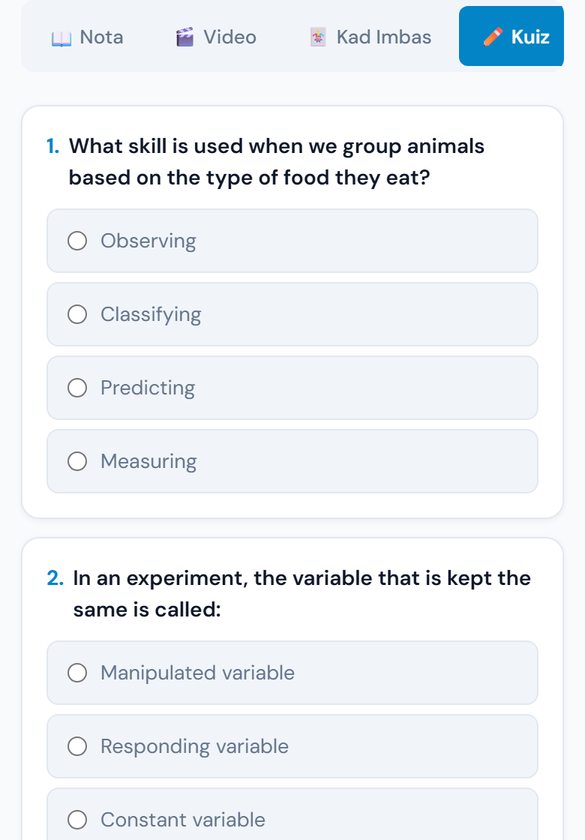Choose the Classifying radio option
This screenshot has height=840, width=585.
point(77,314)
